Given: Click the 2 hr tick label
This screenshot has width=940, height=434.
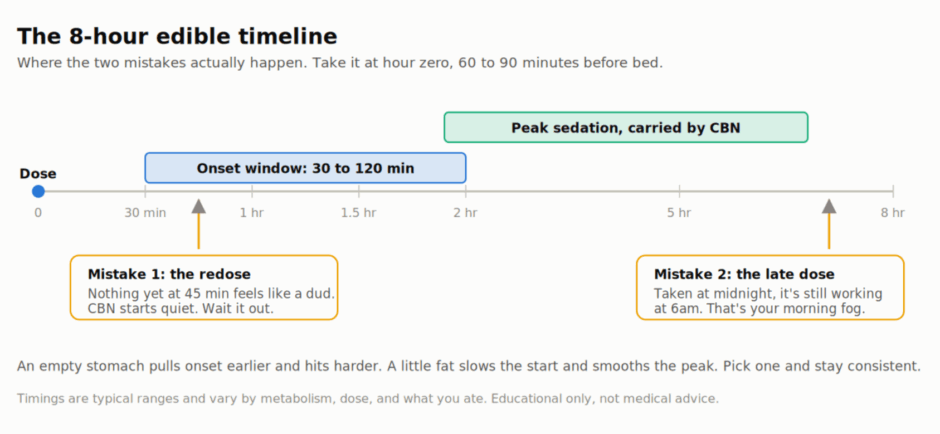Looking at the screenshot, I should (465, 212).
